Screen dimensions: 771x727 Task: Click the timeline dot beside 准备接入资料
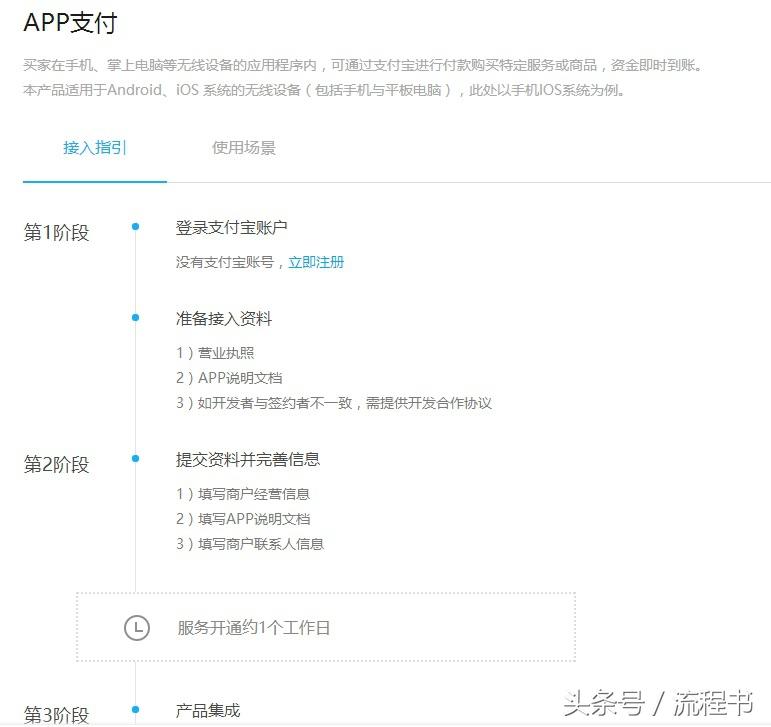click(x=135, y=318)
